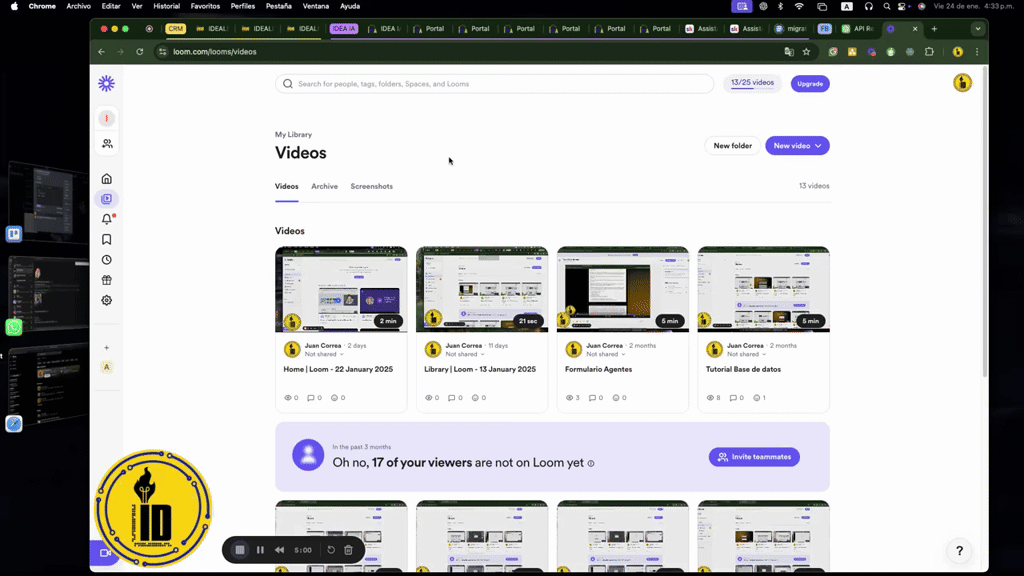1024x576 pixels.
Task: Reload the page in Chrome
Action: click(140, 52)
